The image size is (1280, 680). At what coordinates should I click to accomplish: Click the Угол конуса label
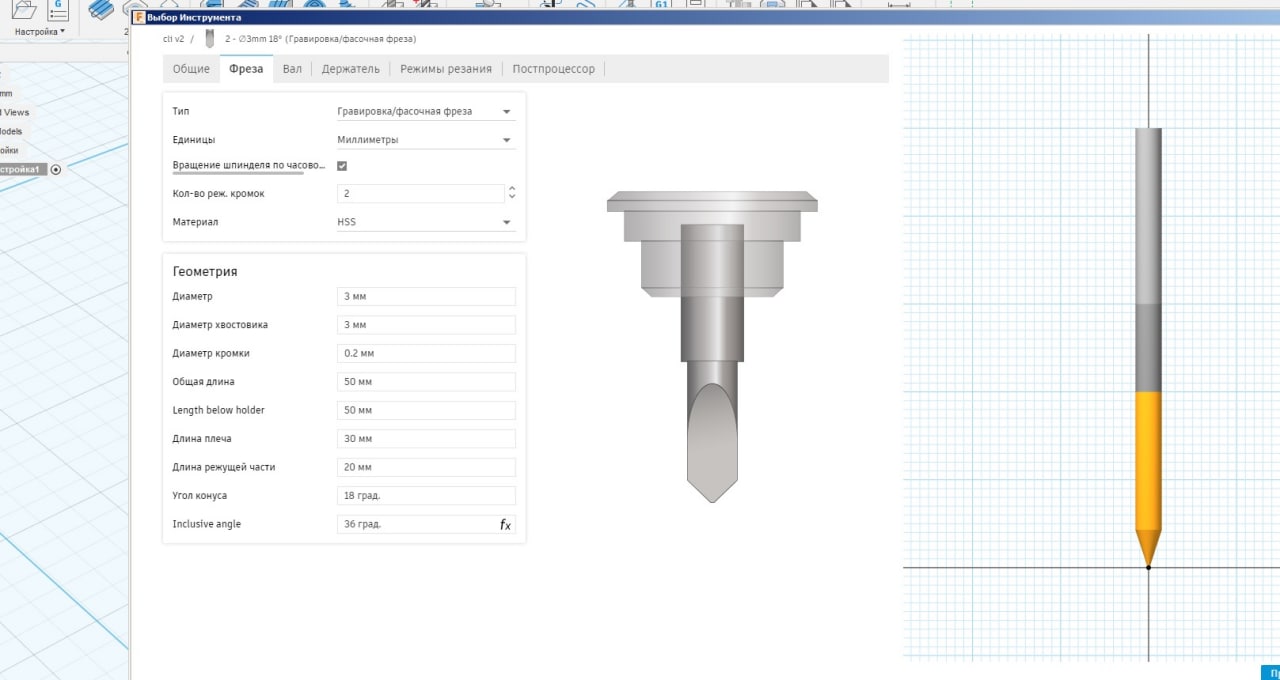tap(200, 496)
